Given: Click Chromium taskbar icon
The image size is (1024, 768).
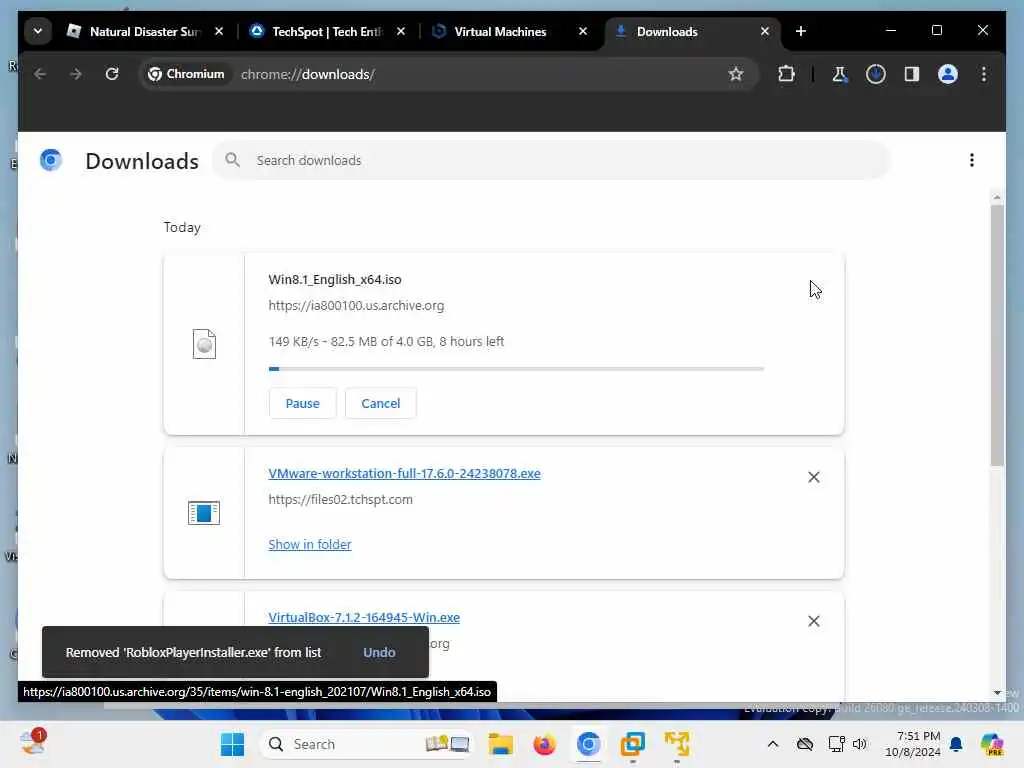Looking at the screenshot, I should click(x=588, y=744).
